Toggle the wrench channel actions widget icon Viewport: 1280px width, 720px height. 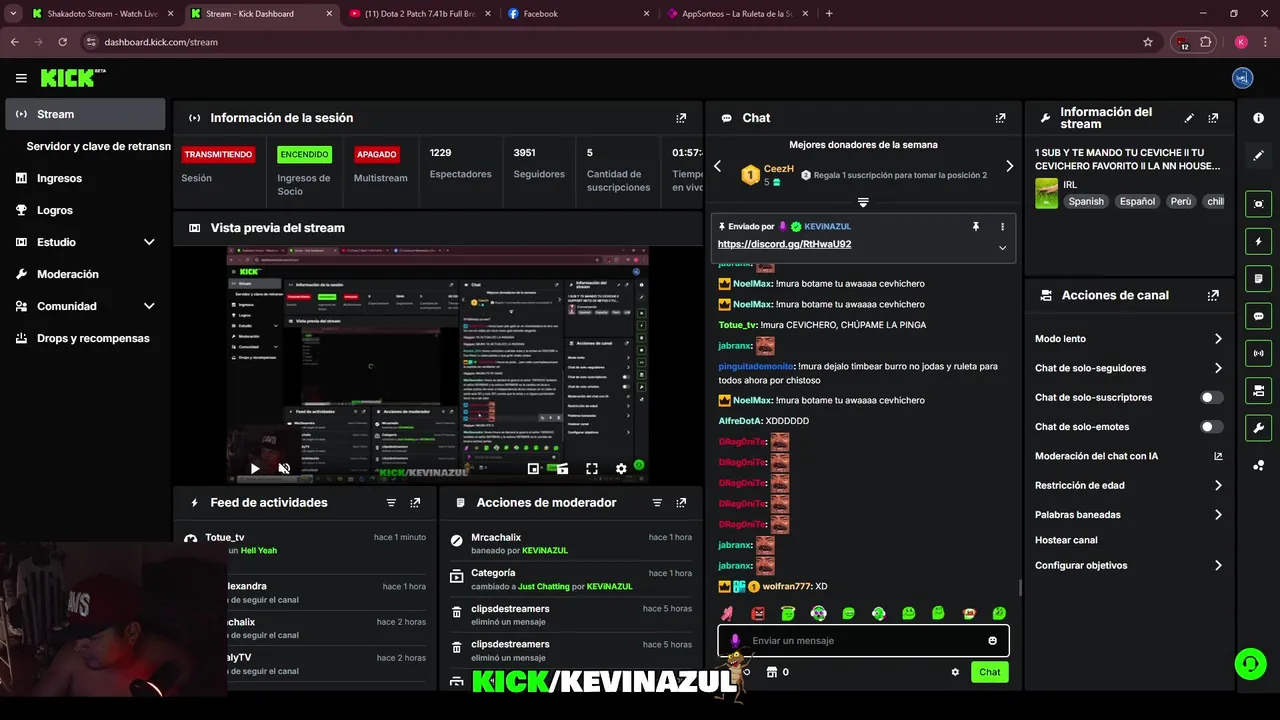(x=1258, y=428)
